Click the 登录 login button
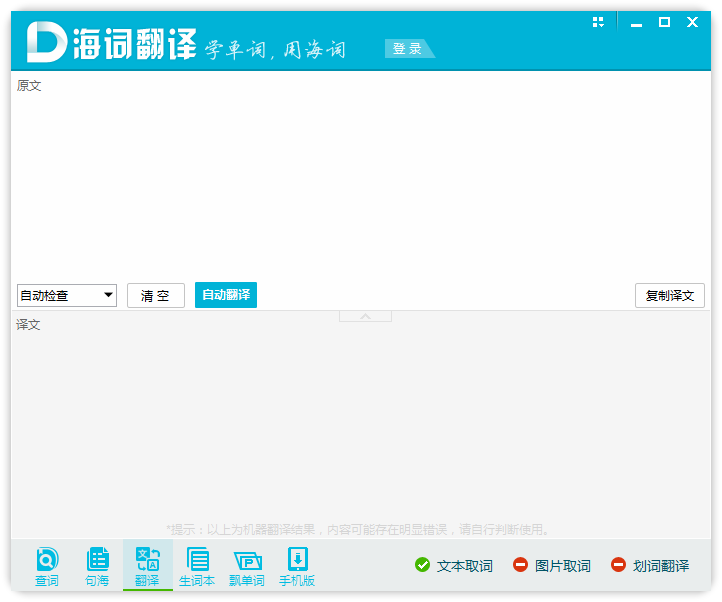 click(408, 48)
